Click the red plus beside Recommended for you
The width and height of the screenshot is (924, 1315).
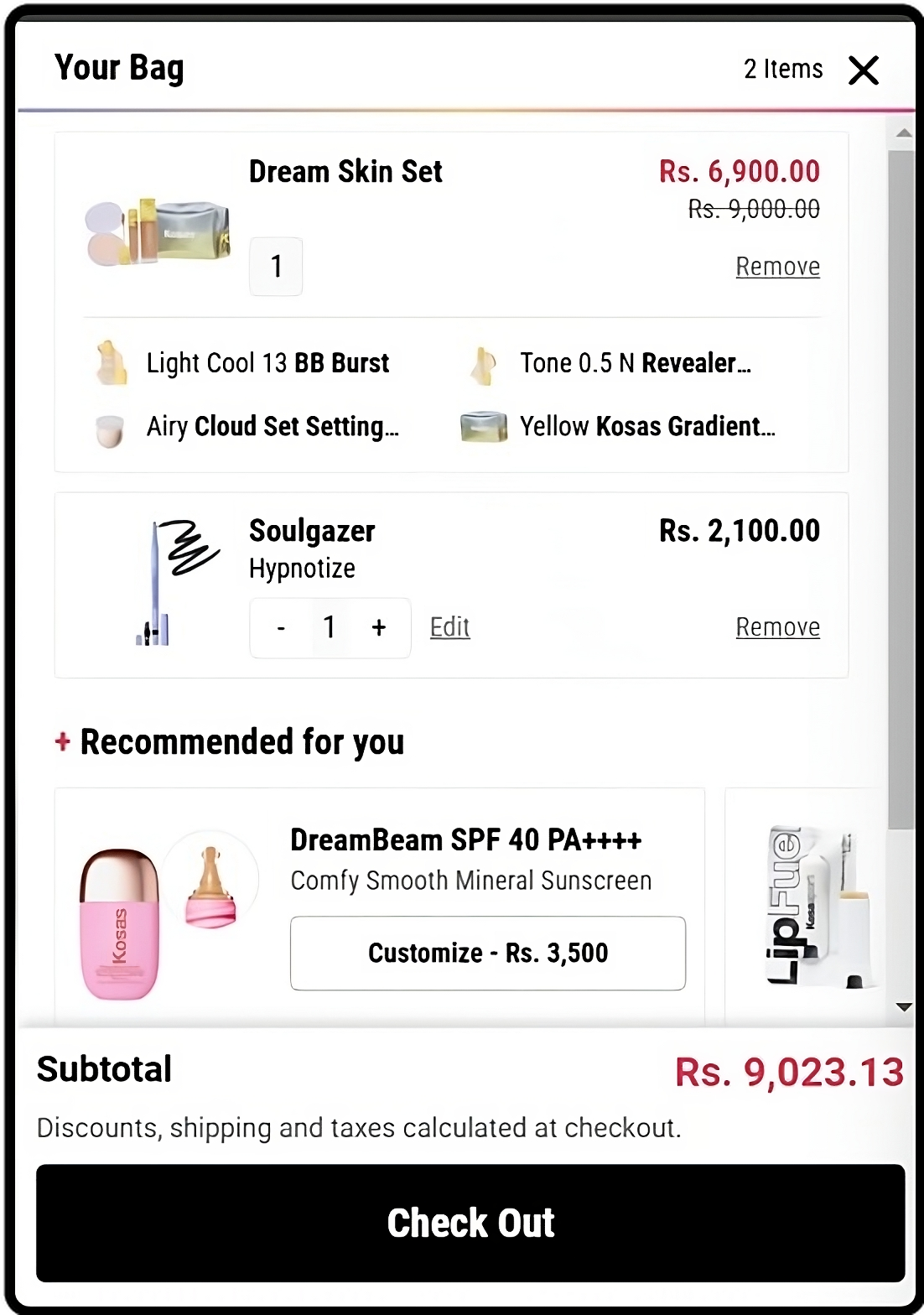(62, 741)
